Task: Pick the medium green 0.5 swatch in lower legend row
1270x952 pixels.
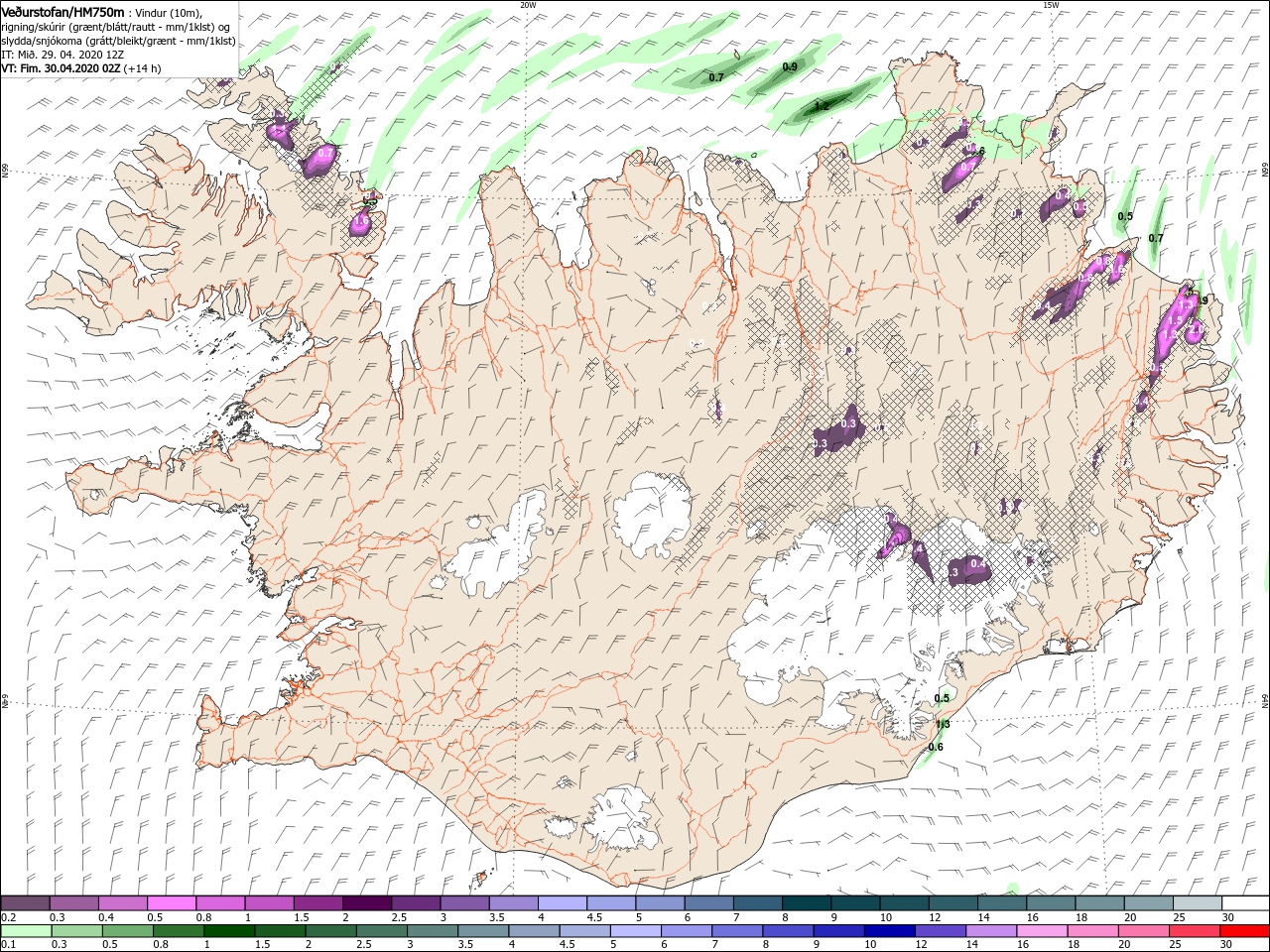Action: click(x=128, y=931)
